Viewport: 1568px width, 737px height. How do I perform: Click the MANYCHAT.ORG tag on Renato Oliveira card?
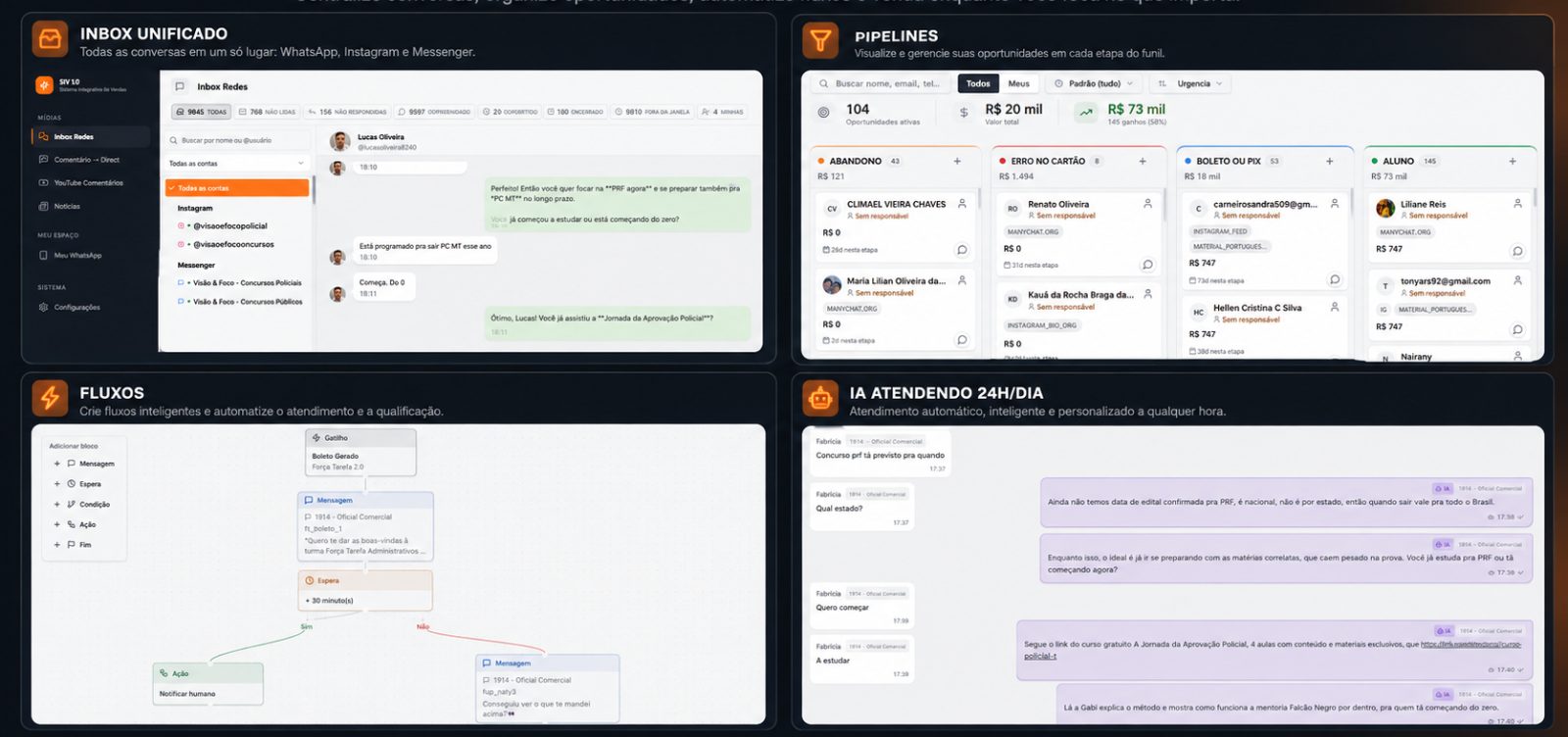point(1033,232)
